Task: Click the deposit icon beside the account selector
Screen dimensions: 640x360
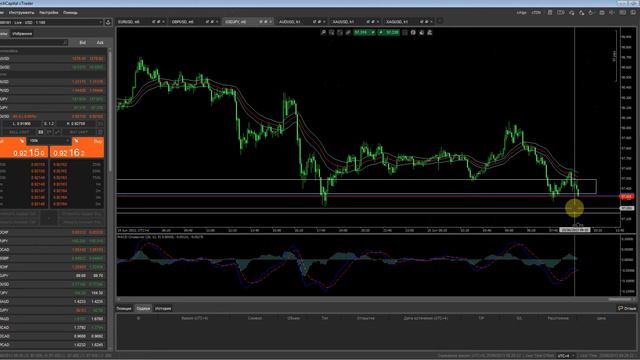Action: click(x=108, y=22)
